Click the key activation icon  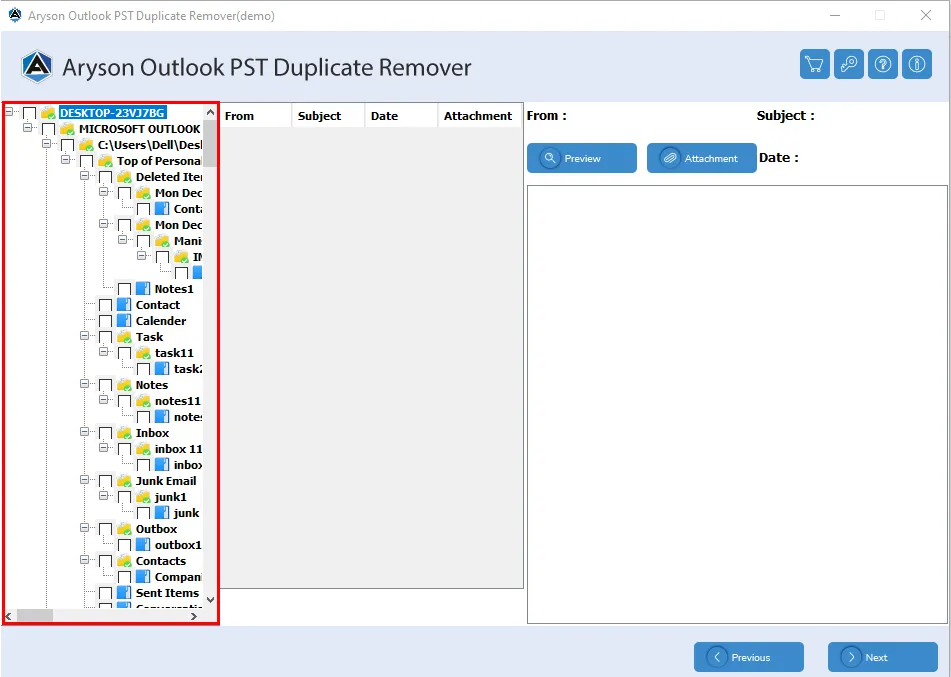pyautogui.click(x=848, y=64)
